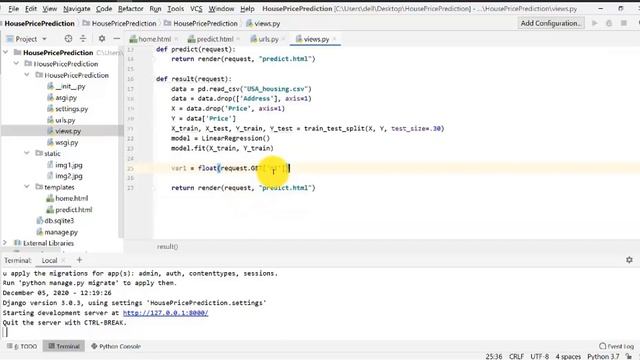Select views.py in project tree
The image size is (640, 360).
64,131
